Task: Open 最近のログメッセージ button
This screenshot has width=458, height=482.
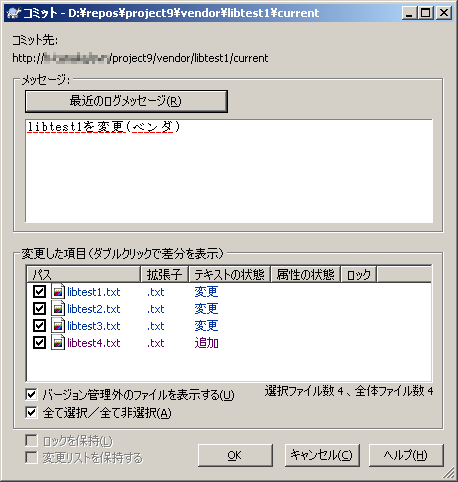Action: (x=126, y=101)
